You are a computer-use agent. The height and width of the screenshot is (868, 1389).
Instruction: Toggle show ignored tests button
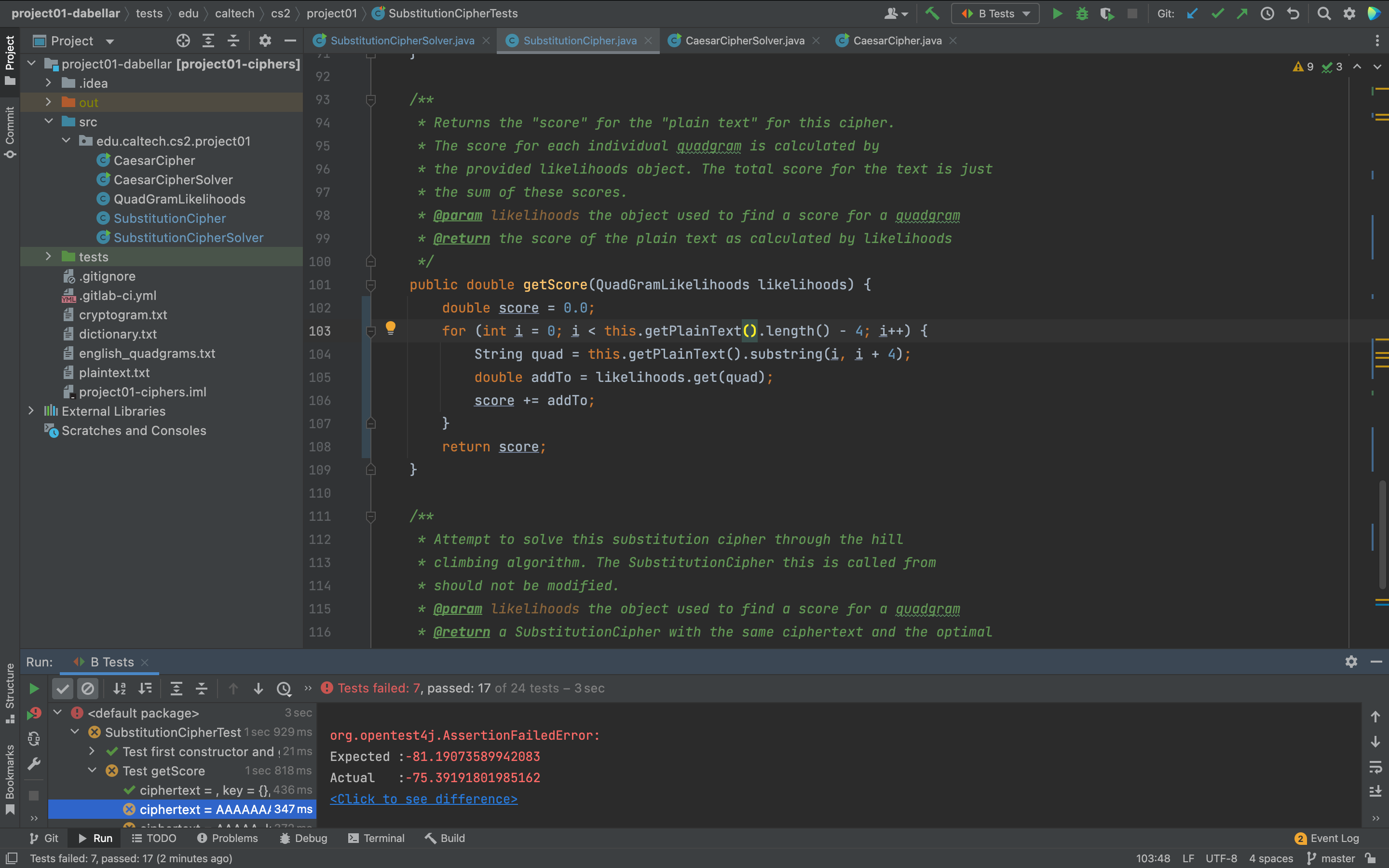(87, 688)
